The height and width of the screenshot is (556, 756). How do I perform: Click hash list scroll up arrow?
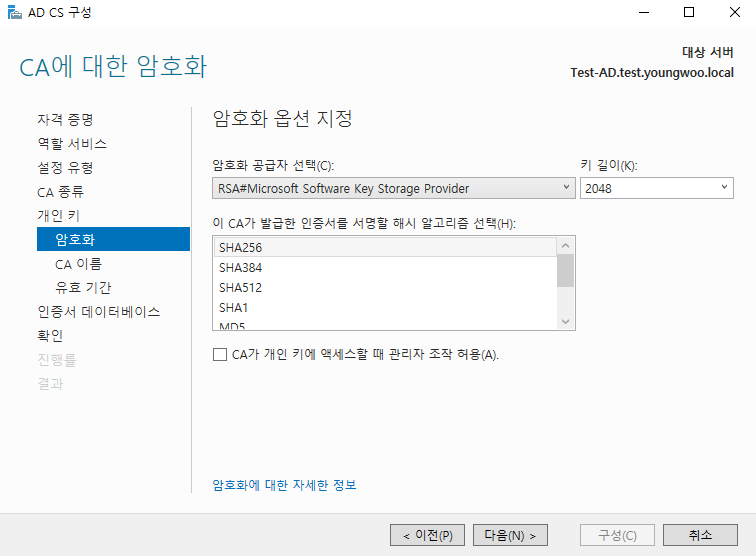[x=566, y=246]
